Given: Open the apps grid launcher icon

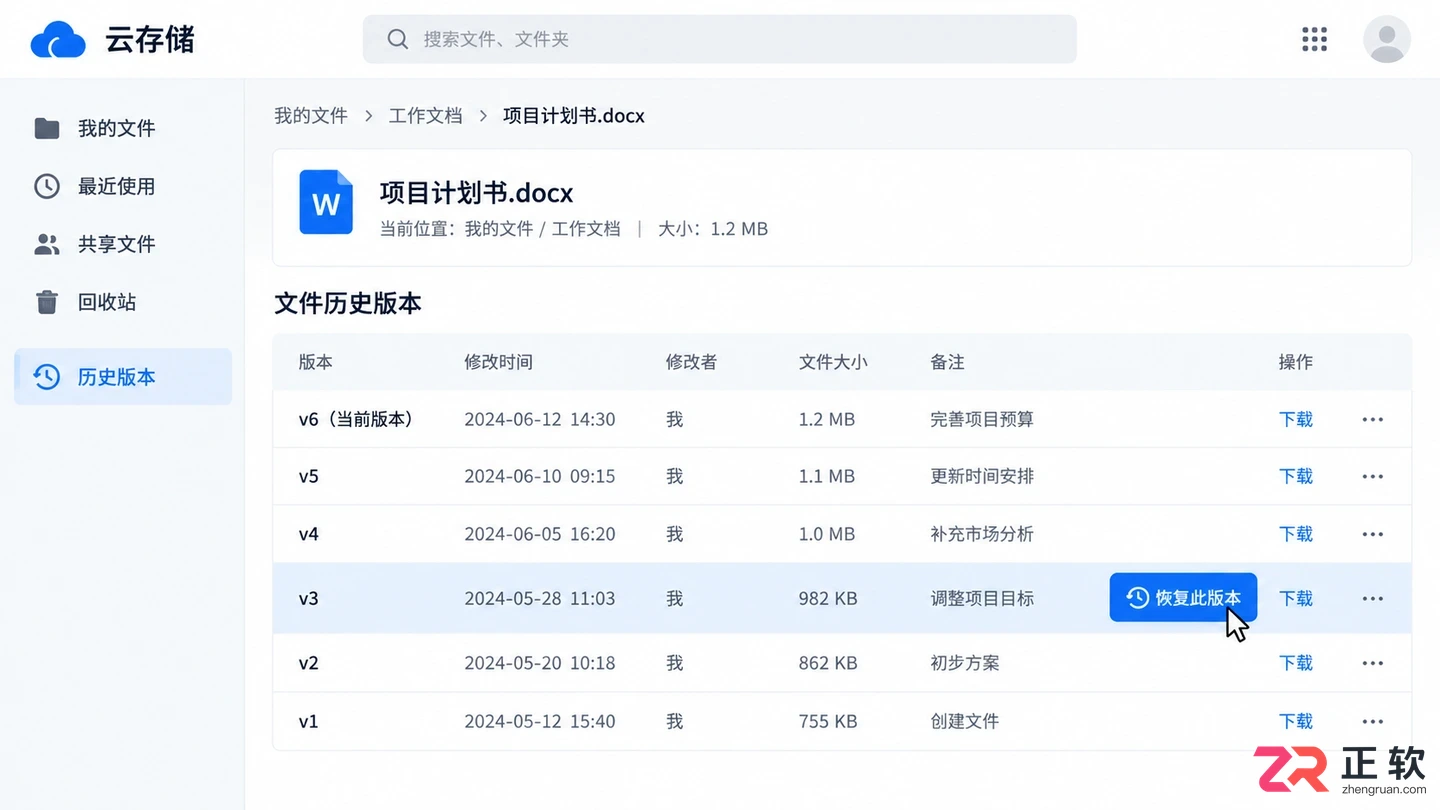Looking at the screenshot, I should [x=1314, y=39].
